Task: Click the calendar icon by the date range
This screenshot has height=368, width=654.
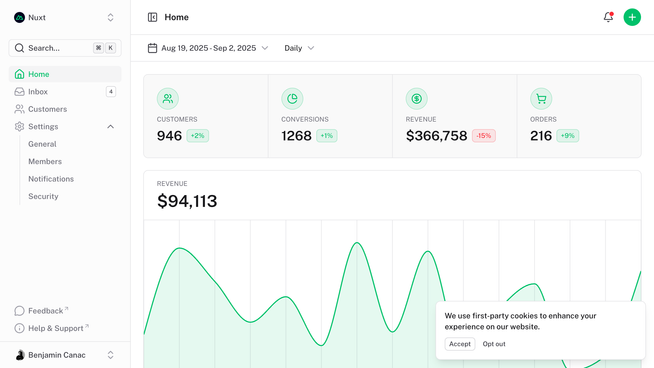Action: 152,48
